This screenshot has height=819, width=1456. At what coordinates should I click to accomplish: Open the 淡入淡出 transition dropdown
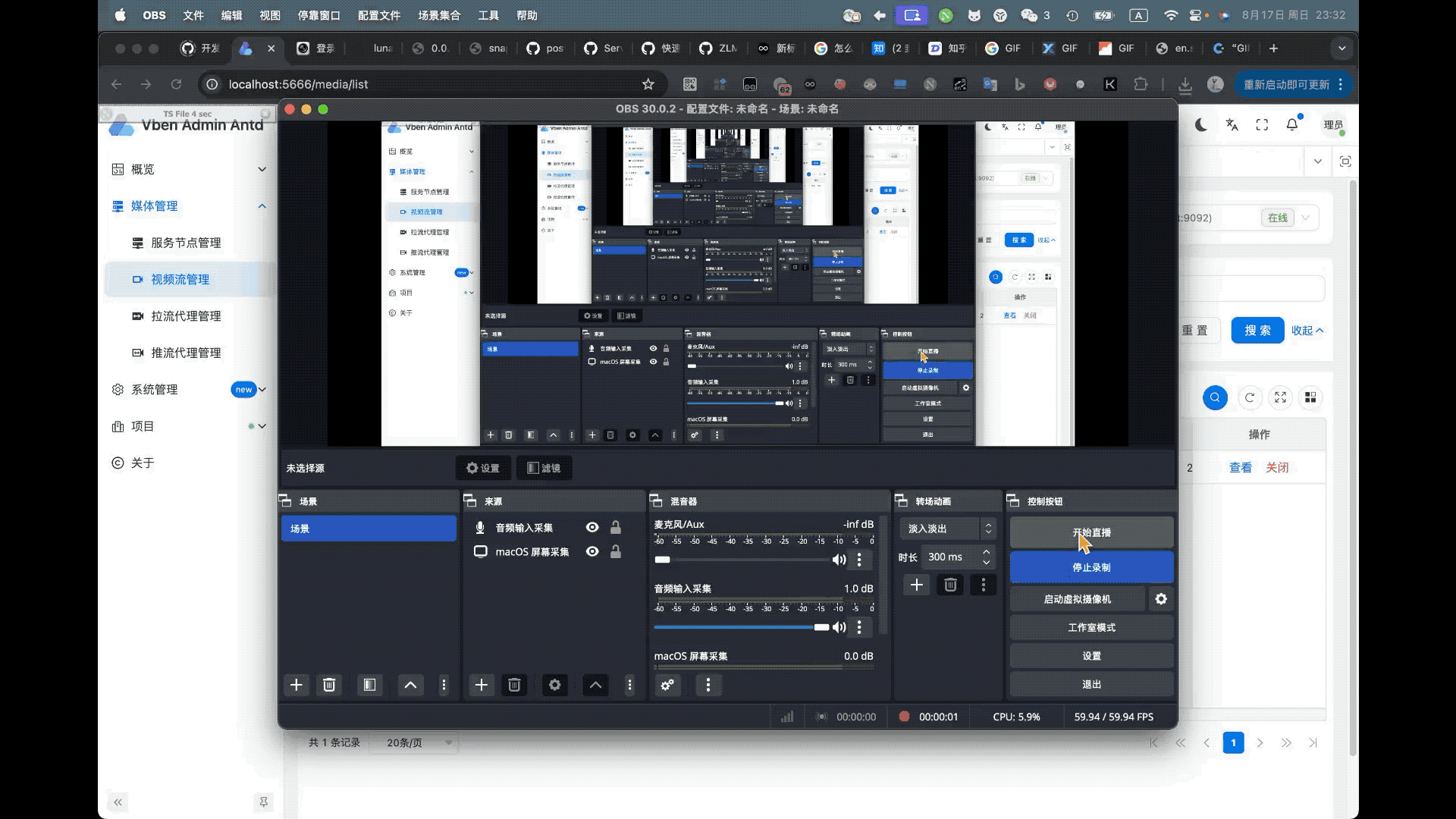[x=947, y=529]
